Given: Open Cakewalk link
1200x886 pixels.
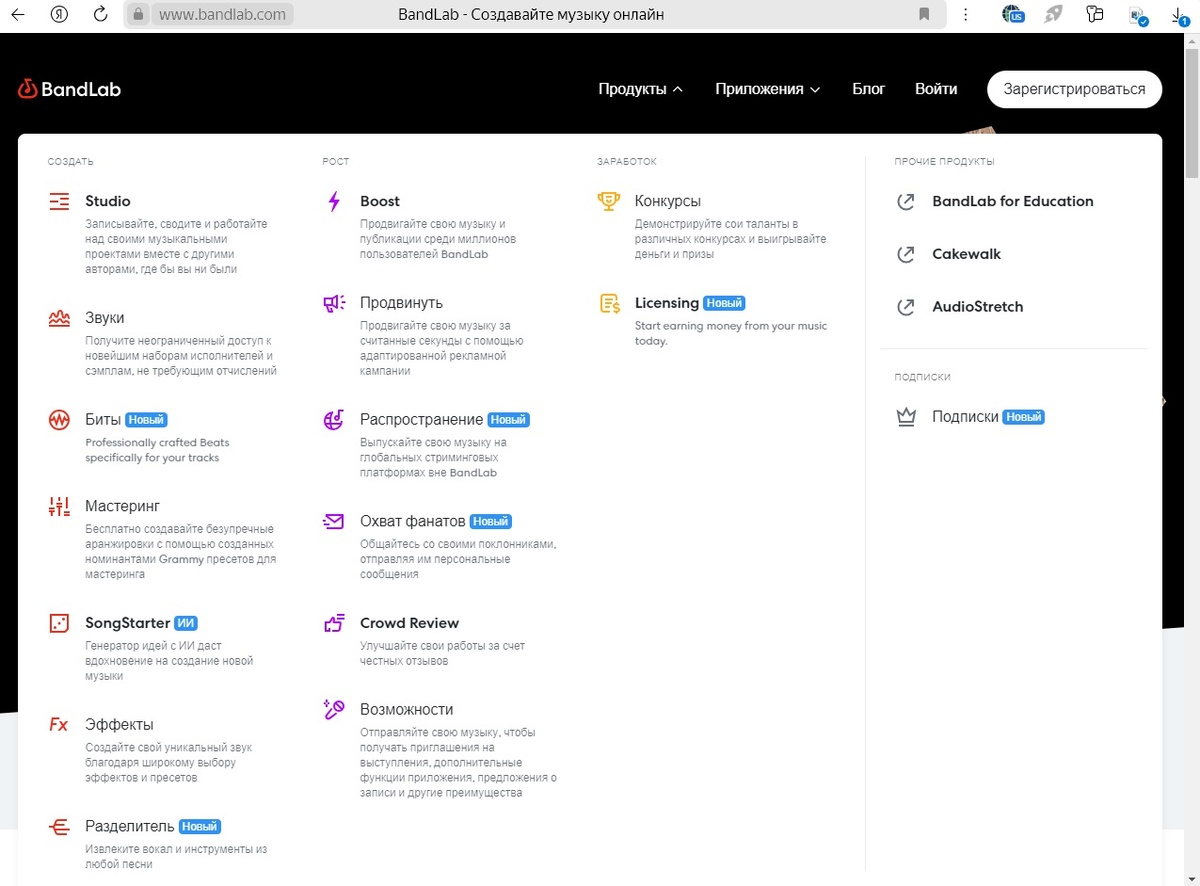Looking at the screenshot, I should pos(966,254).
